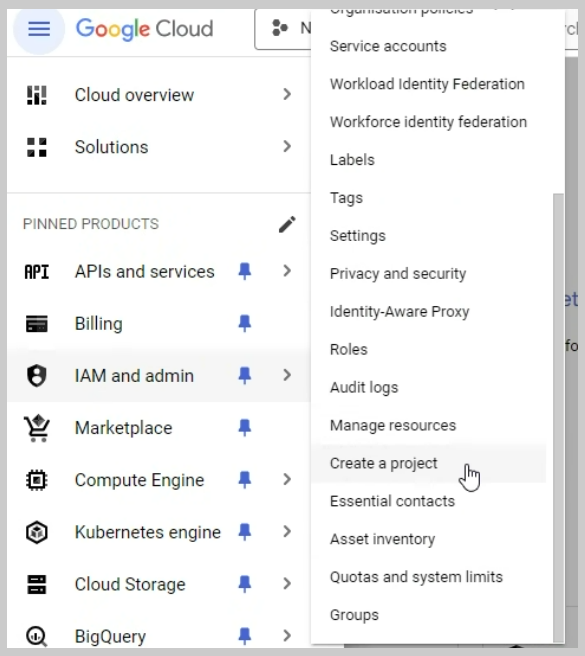The width and height of the screenshot is (585, 656).
Task: Click the submenu vertical scrollbar
Action: 558,417
